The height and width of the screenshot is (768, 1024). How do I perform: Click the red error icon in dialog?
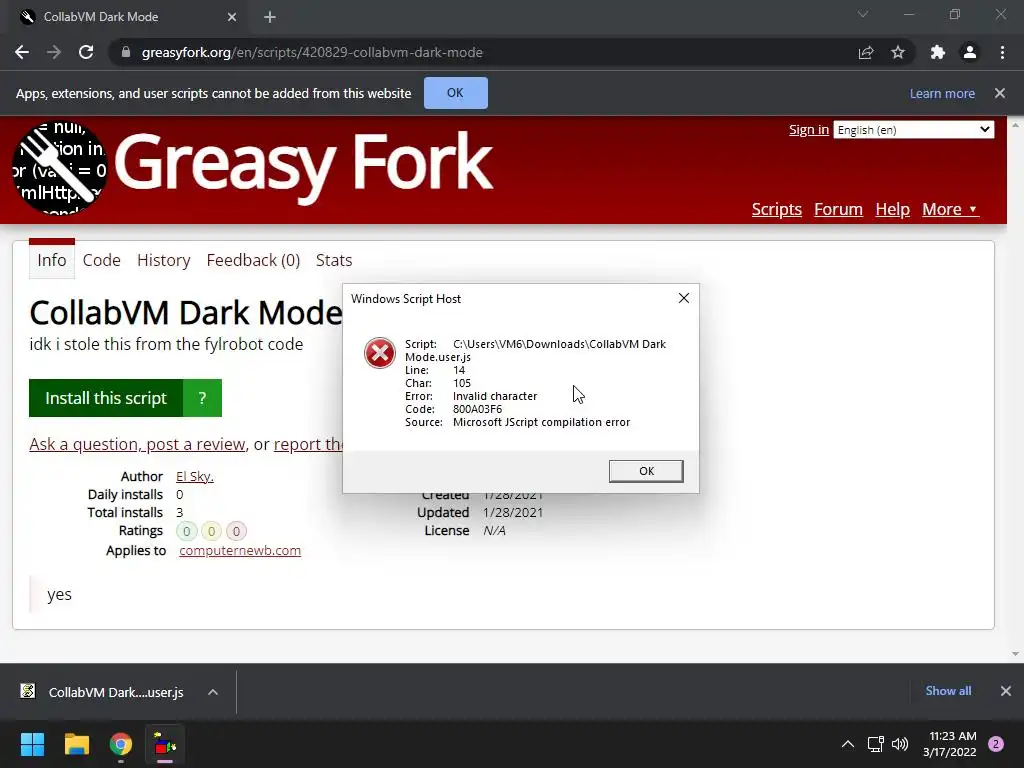coord(379,353)
